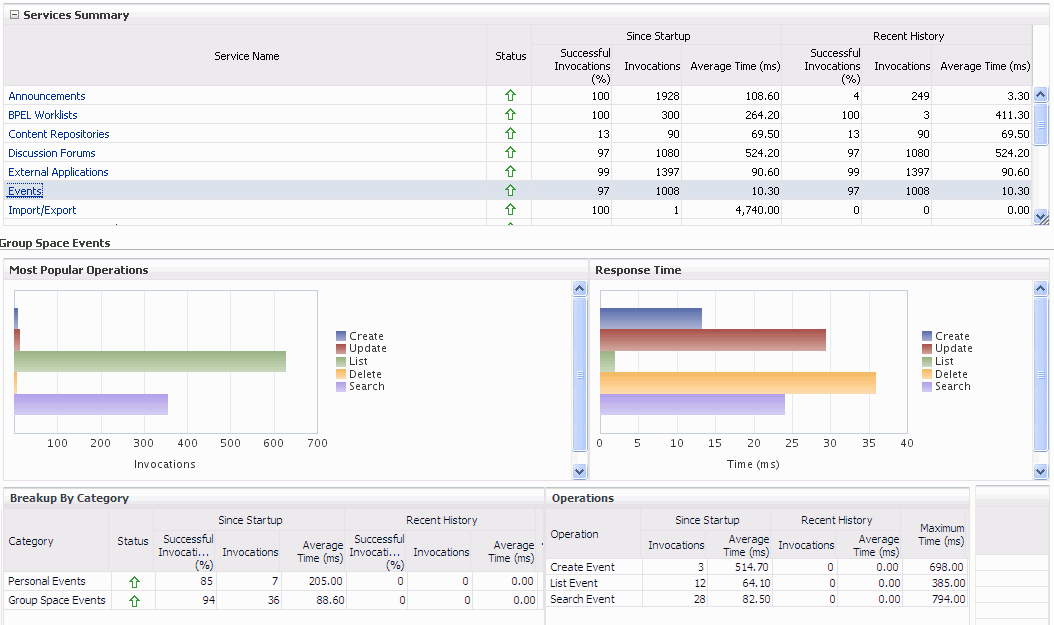The height and width of the screenshot is (625, 1054).
Task: Click the green List bar in Invocations chart
Action: (150, 362)
